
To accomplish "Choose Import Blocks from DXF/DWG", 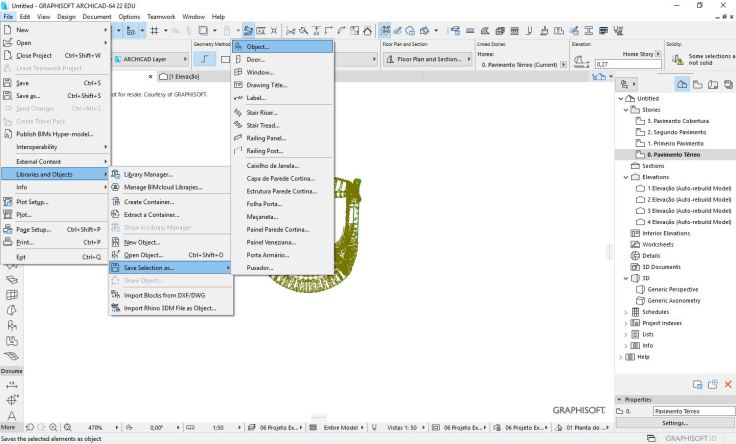I will click(171, 295).
